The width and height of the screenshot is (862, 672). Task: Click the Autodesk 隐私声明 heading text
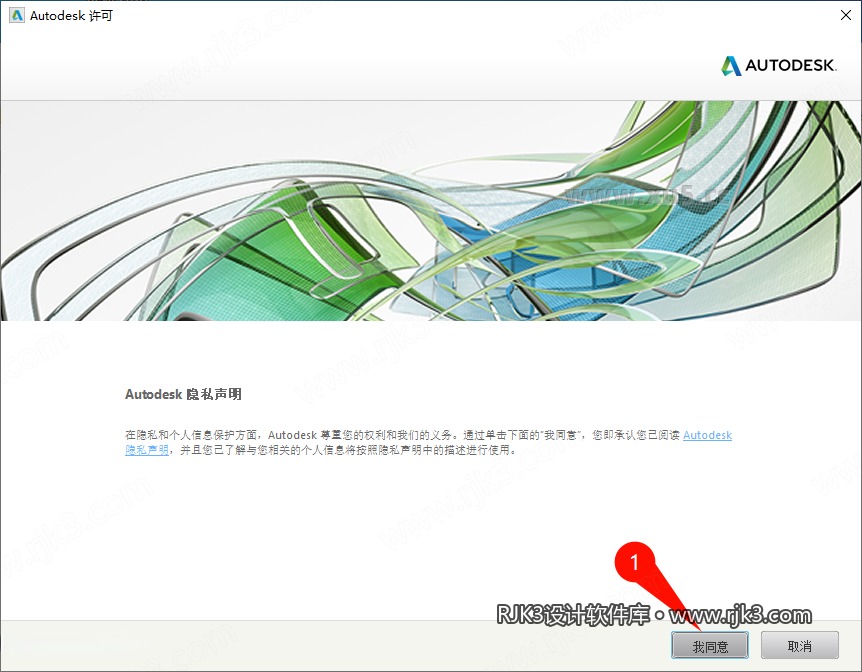(x=183, y=394)
